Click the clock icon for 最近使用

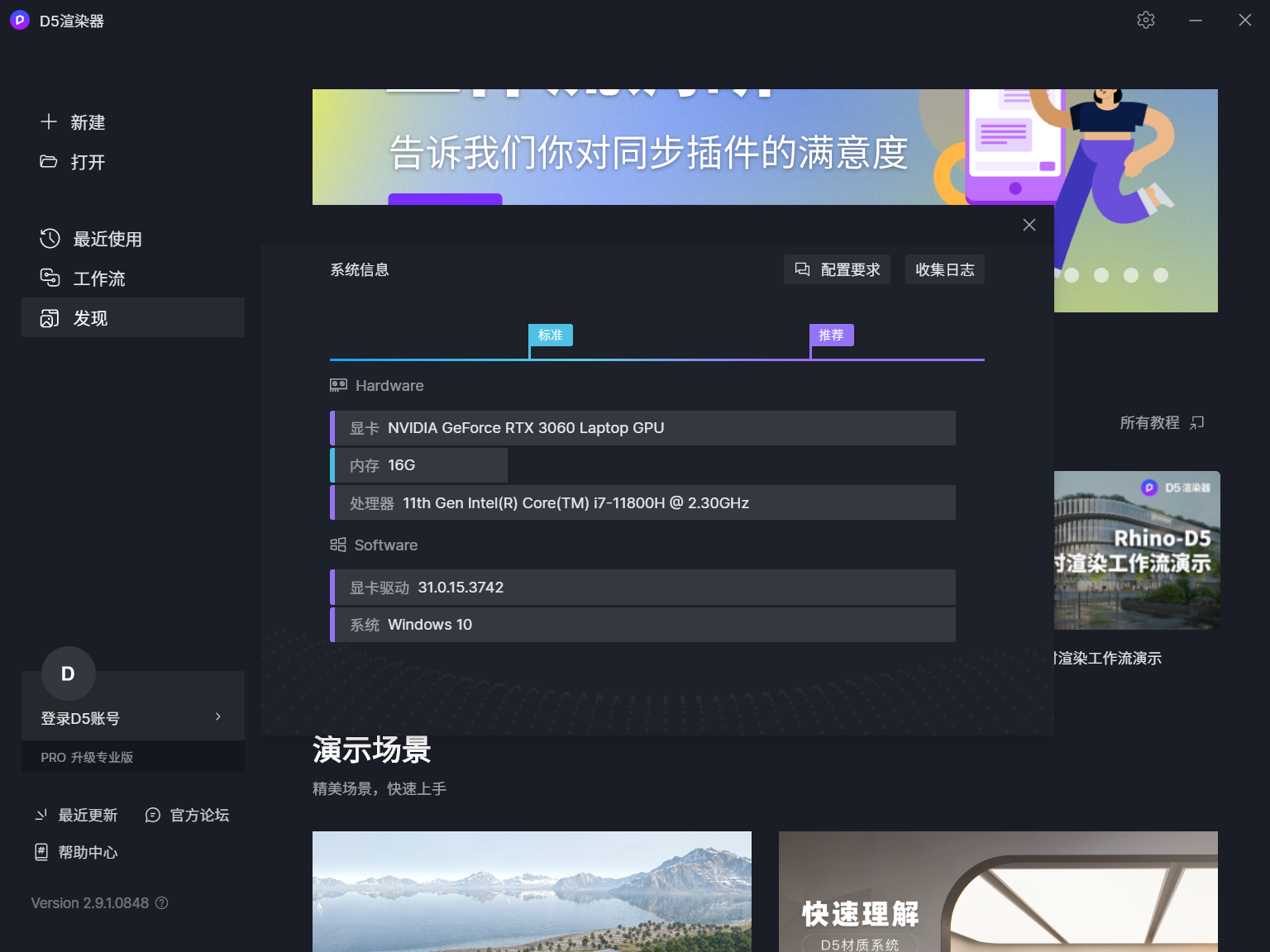(x=50, y=239)
